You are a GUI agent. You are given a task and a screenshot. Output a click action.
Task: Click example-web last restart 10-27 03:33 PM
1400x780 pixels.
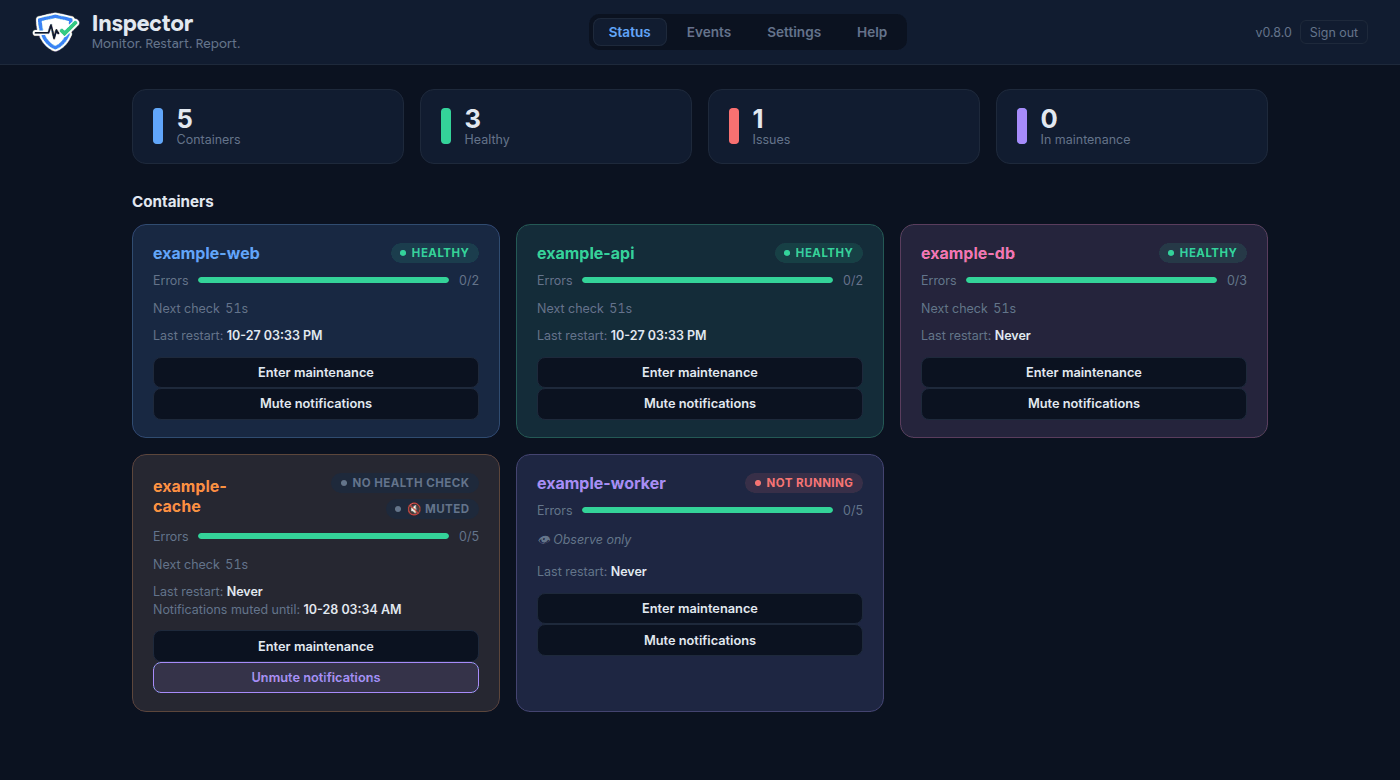[275, 335]
